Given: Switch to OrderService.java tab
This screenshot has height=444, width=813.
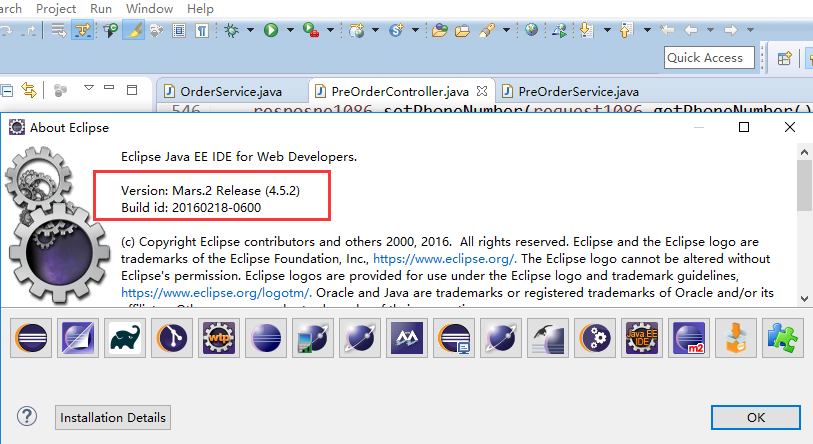Looking at the screenshot, I should pyautogui.click(x=231, y=92).
